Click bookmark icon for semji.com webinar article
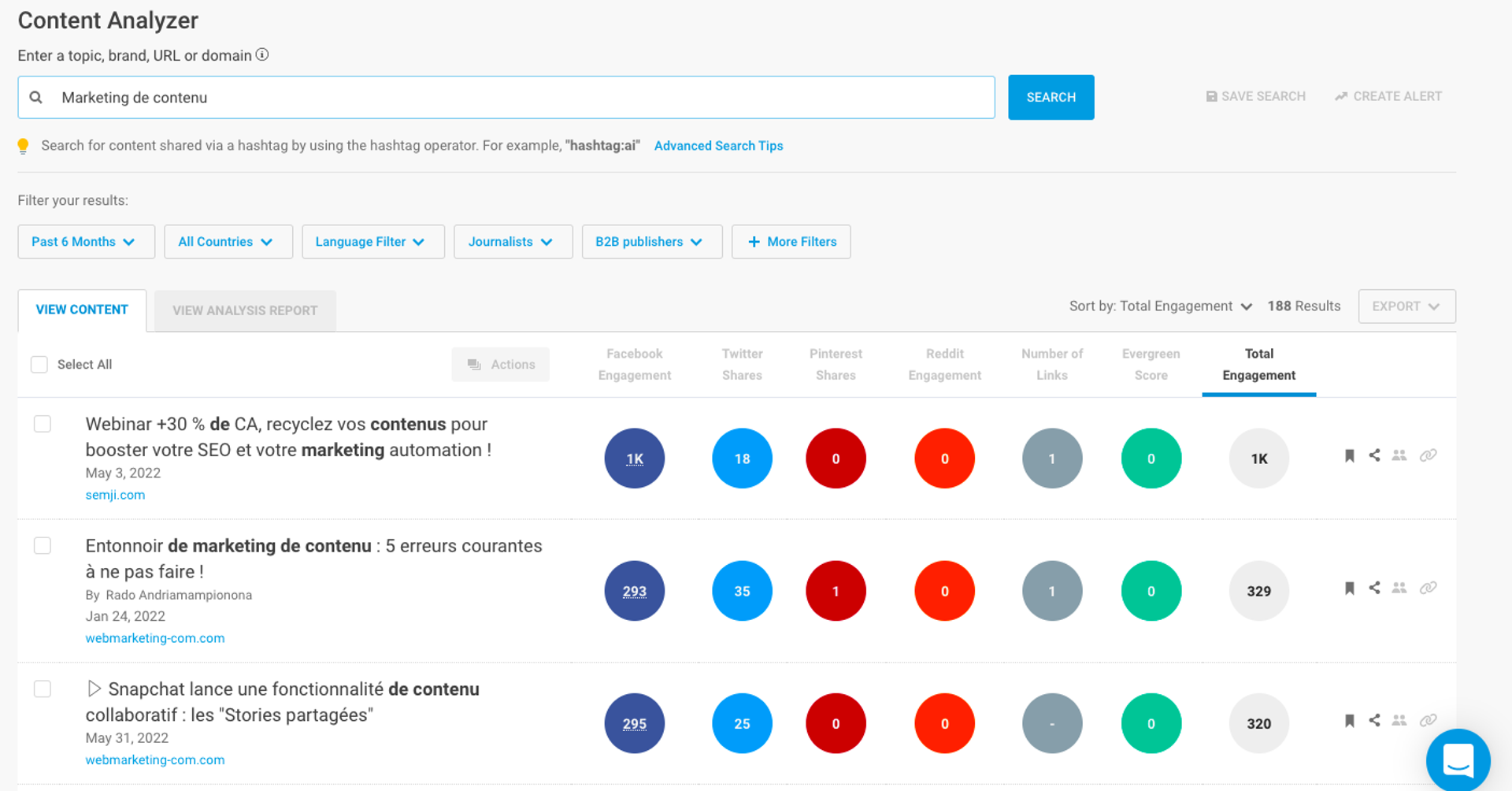 tap(1349, 455)
